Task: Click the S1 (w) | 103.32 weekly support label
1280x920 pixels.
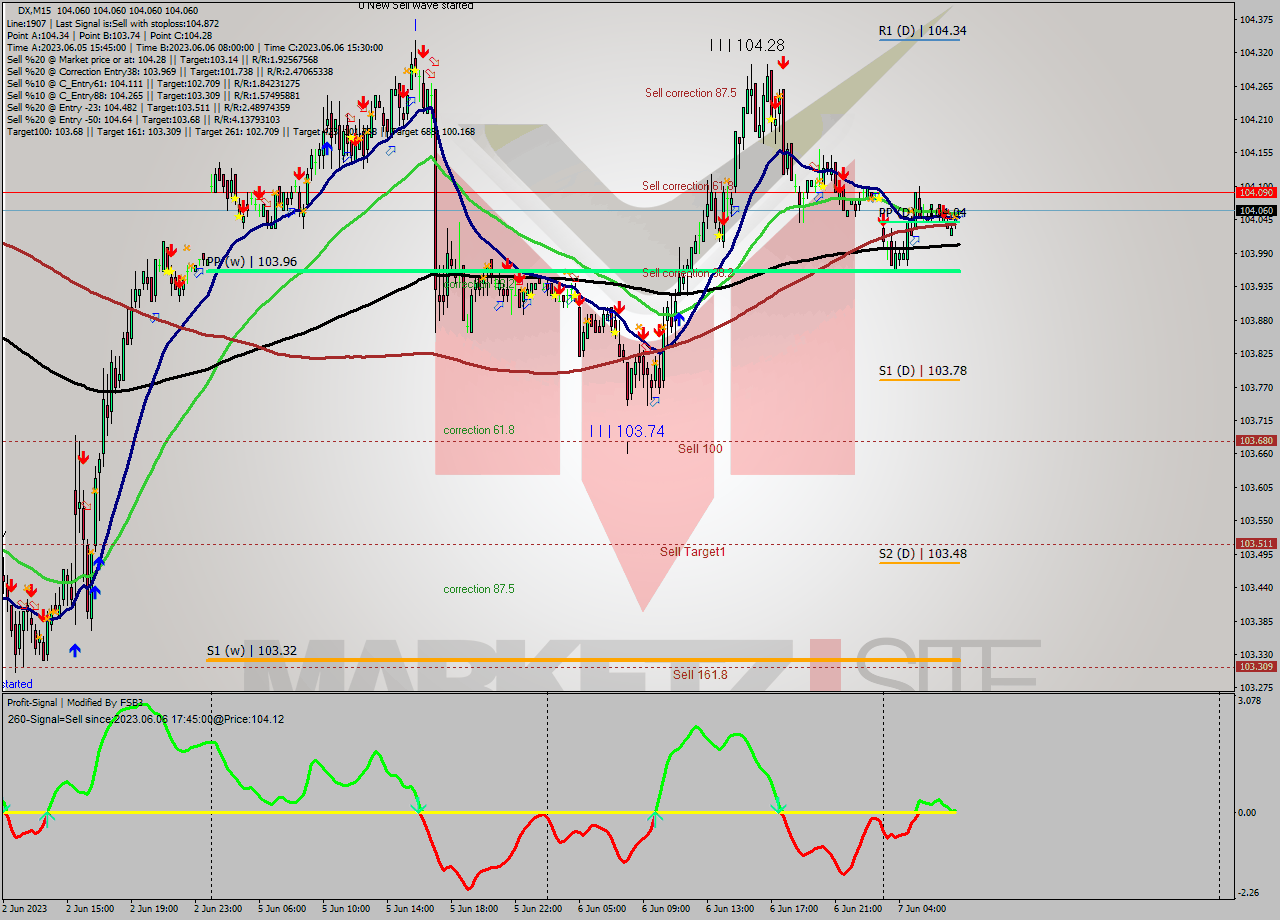Action: pyautogui.click(x=251, y=651)
